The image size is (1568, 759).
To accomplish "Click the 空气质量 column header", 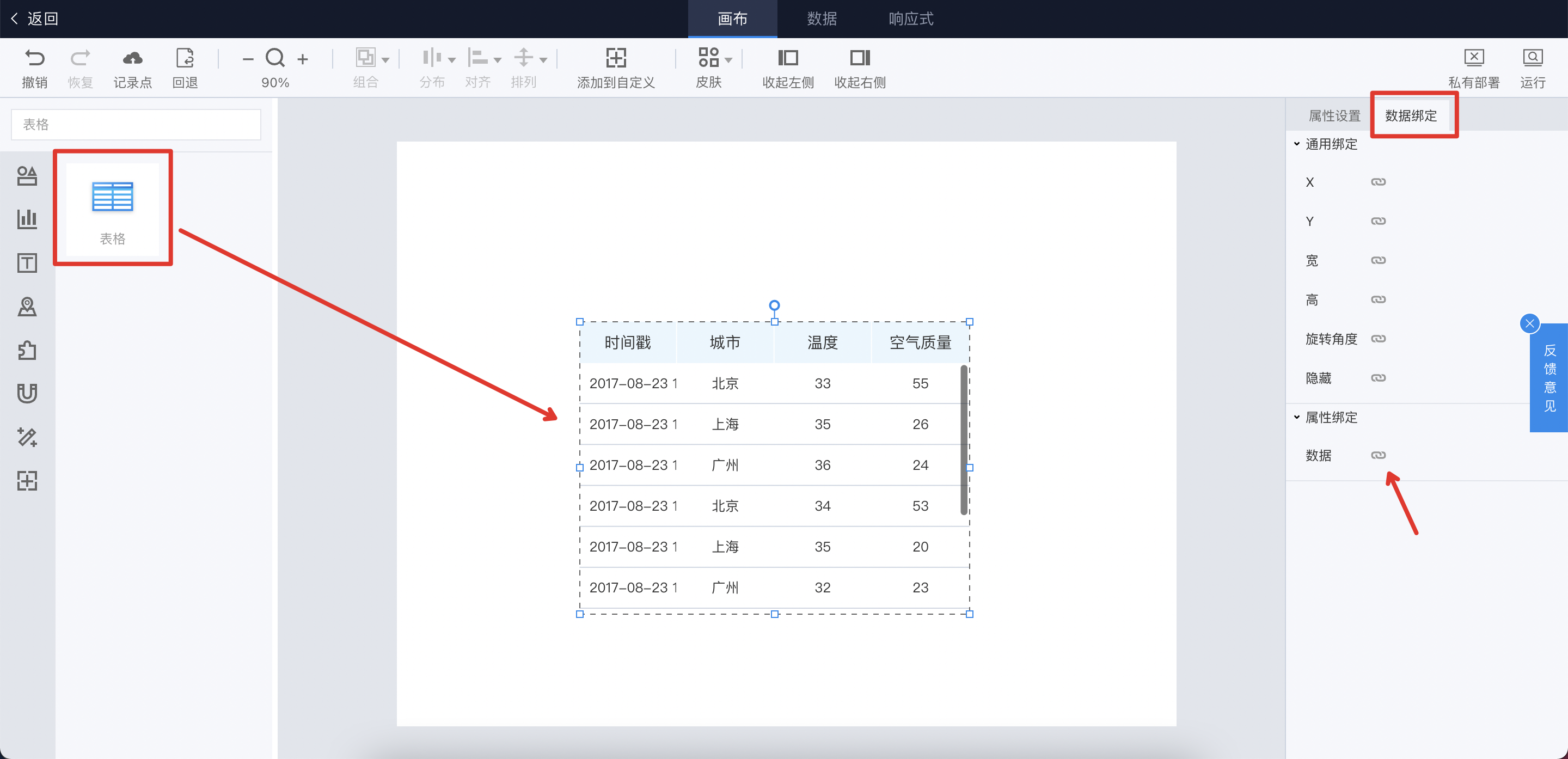I will pyautogui.click(x=920, y=342).
